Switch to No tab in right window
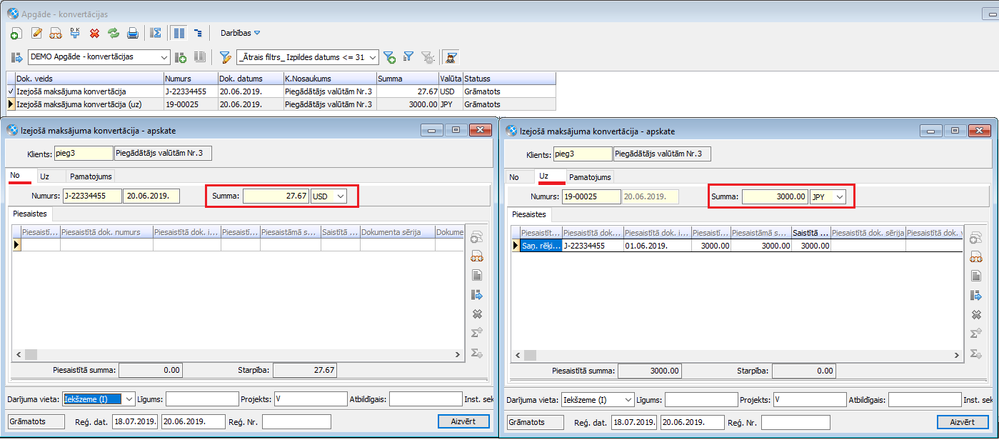Viewport: 999px width, 440px height. [x=514, y=177]
